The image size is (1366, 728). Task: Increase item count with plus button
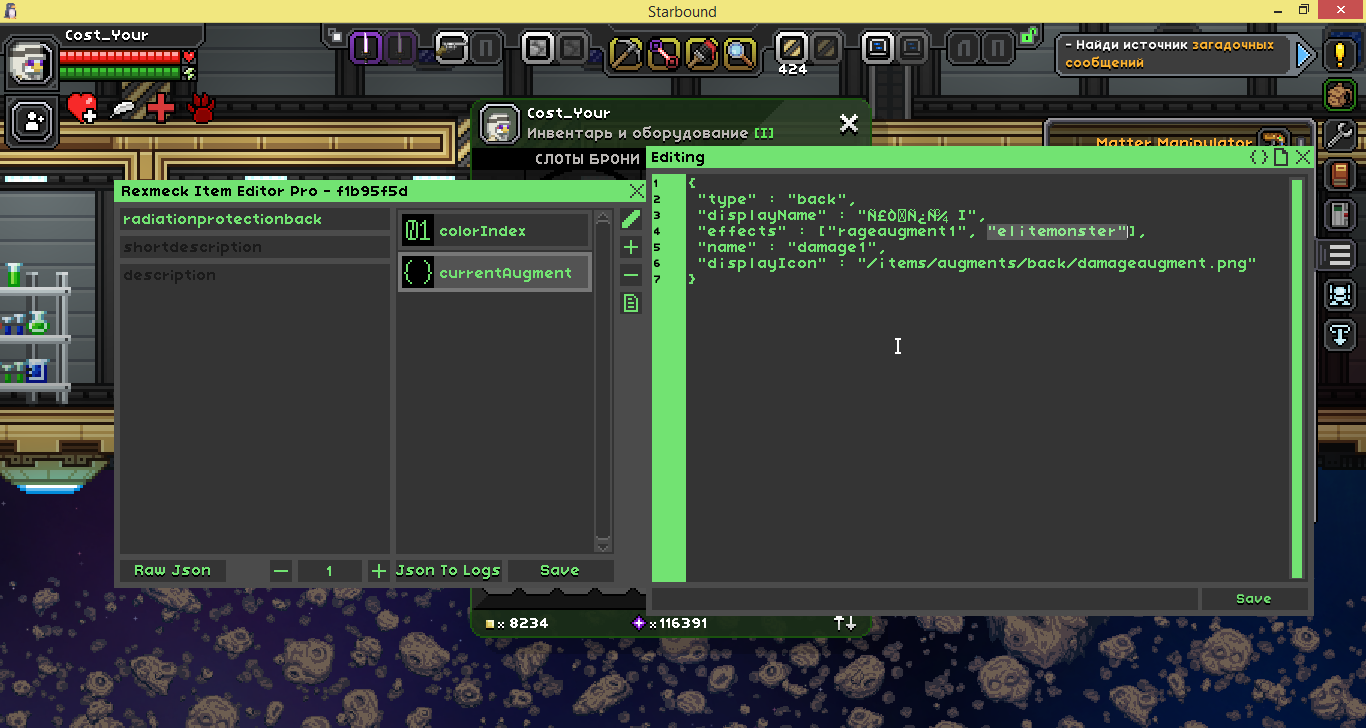[379, 571]
